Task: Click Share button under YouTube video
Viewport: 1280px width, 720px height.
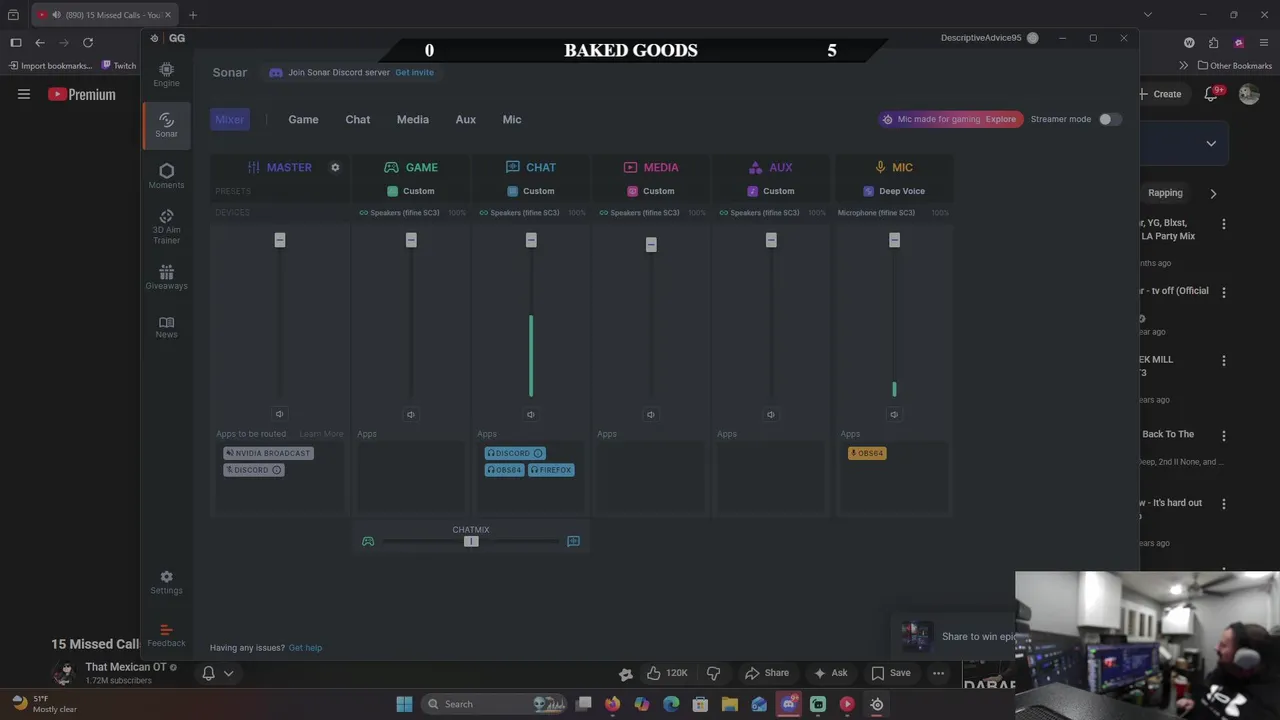Action: tap(767, 673)
